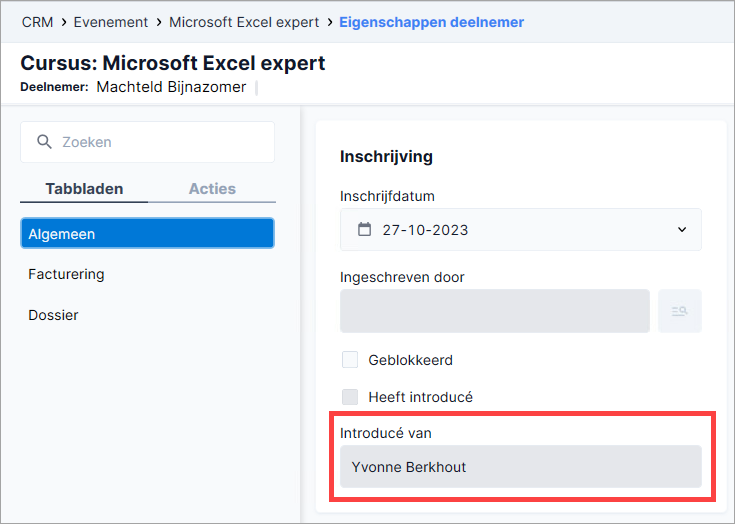Open the Algemeen section

[147, 233]
